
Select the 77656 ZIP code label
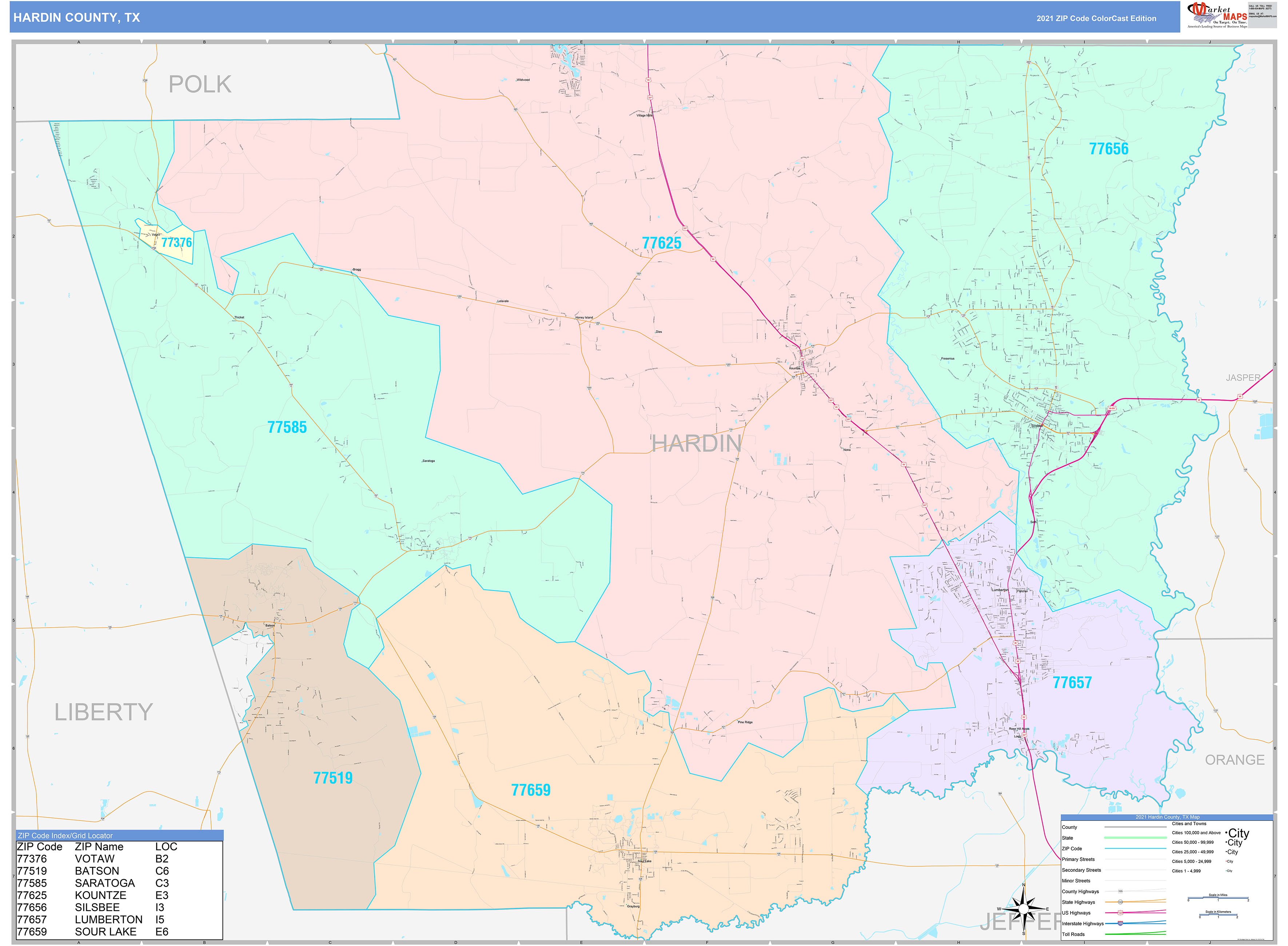(1108, 149)
